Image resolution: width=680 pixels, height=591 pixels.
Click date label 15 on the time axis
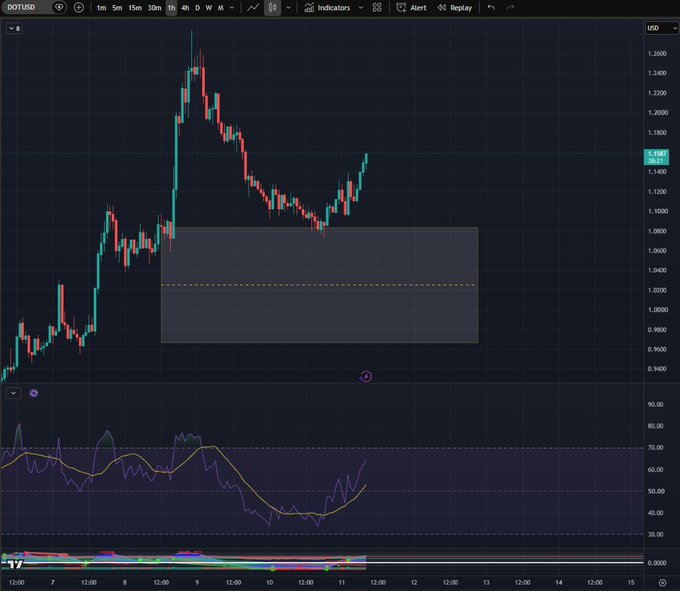pyautogui.click(x=631, y=582)
